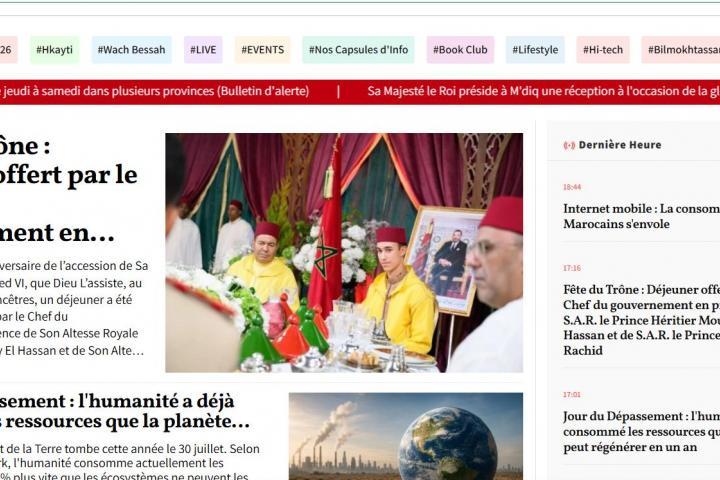Click summary text mentioning 'Chef du'
Image resolution: width=720 pixels, height=480 pixels.
point(74,308)
